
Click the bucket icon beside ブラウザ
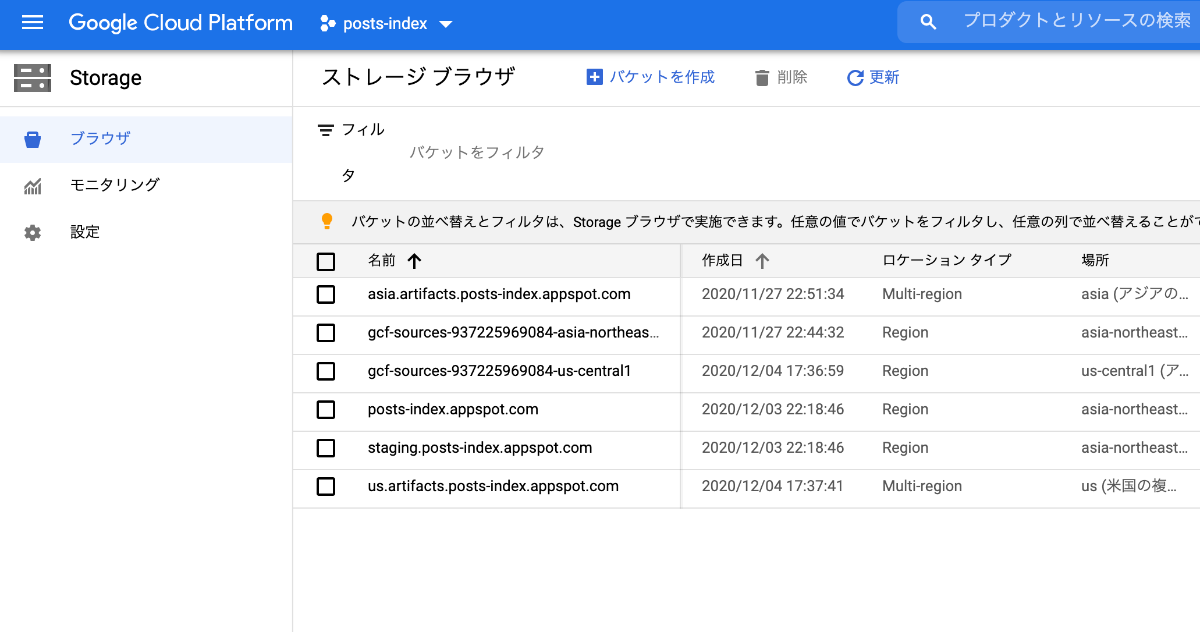[33, 139]
